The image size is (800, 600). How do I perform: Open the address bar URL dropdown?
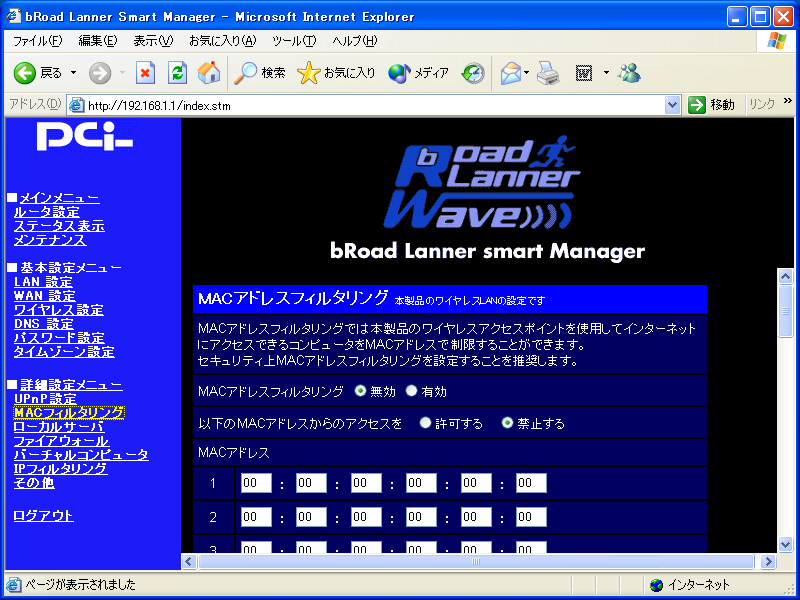[x=673, y=106]
